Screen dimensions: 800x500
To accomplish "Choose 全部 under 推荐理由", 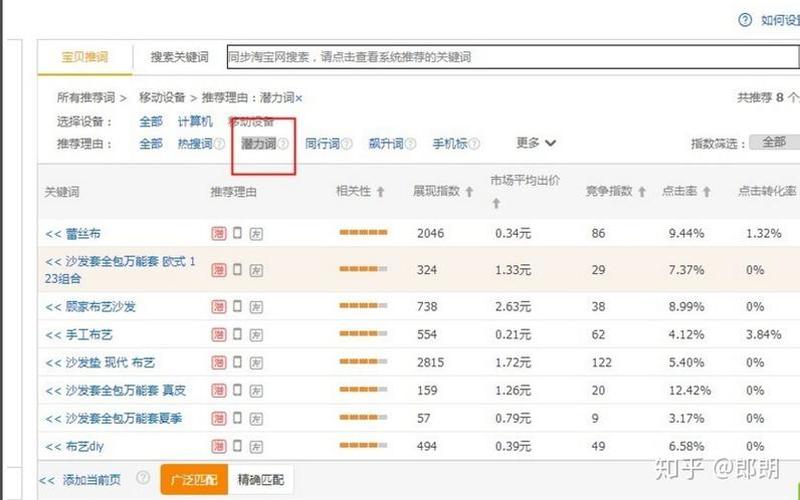I will point(151,144).
